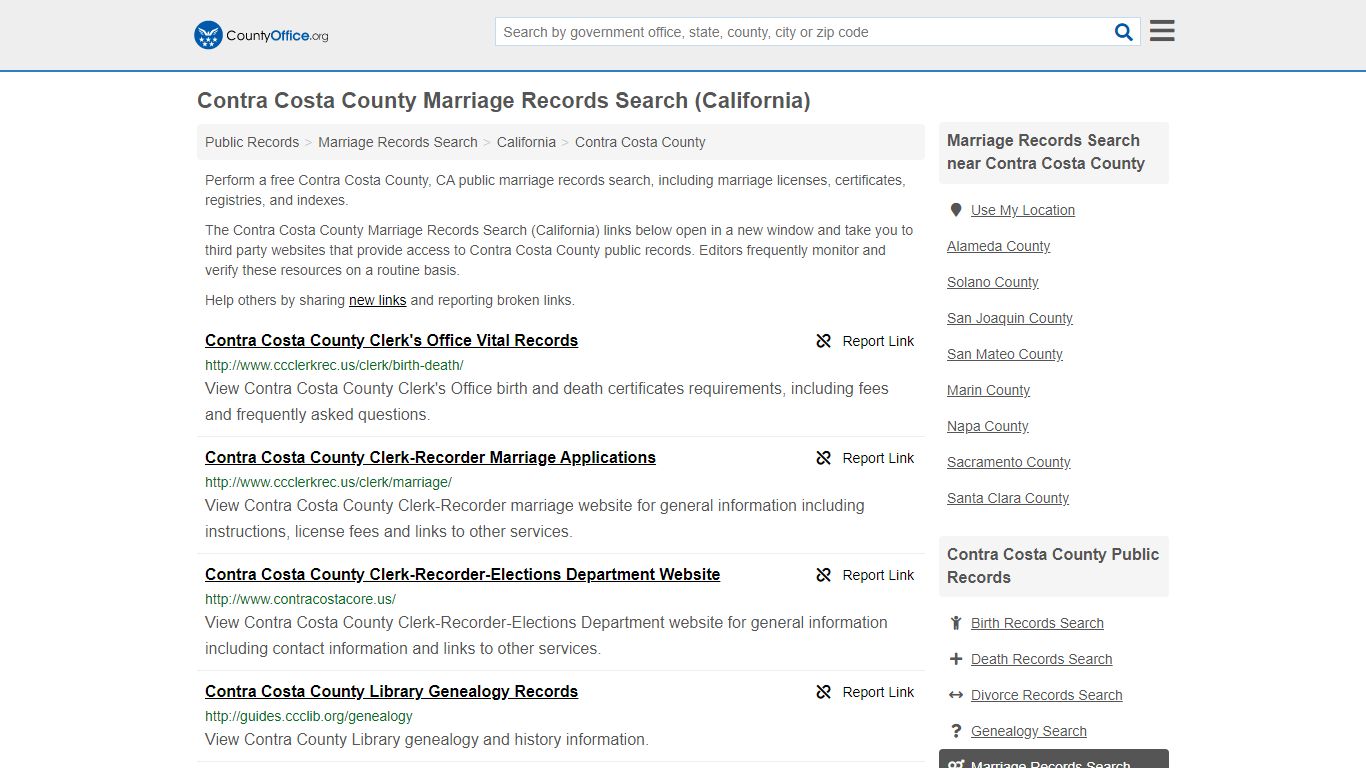1366x768 pixels.
Task: Select Use My Location
Action: (1023, 210)
